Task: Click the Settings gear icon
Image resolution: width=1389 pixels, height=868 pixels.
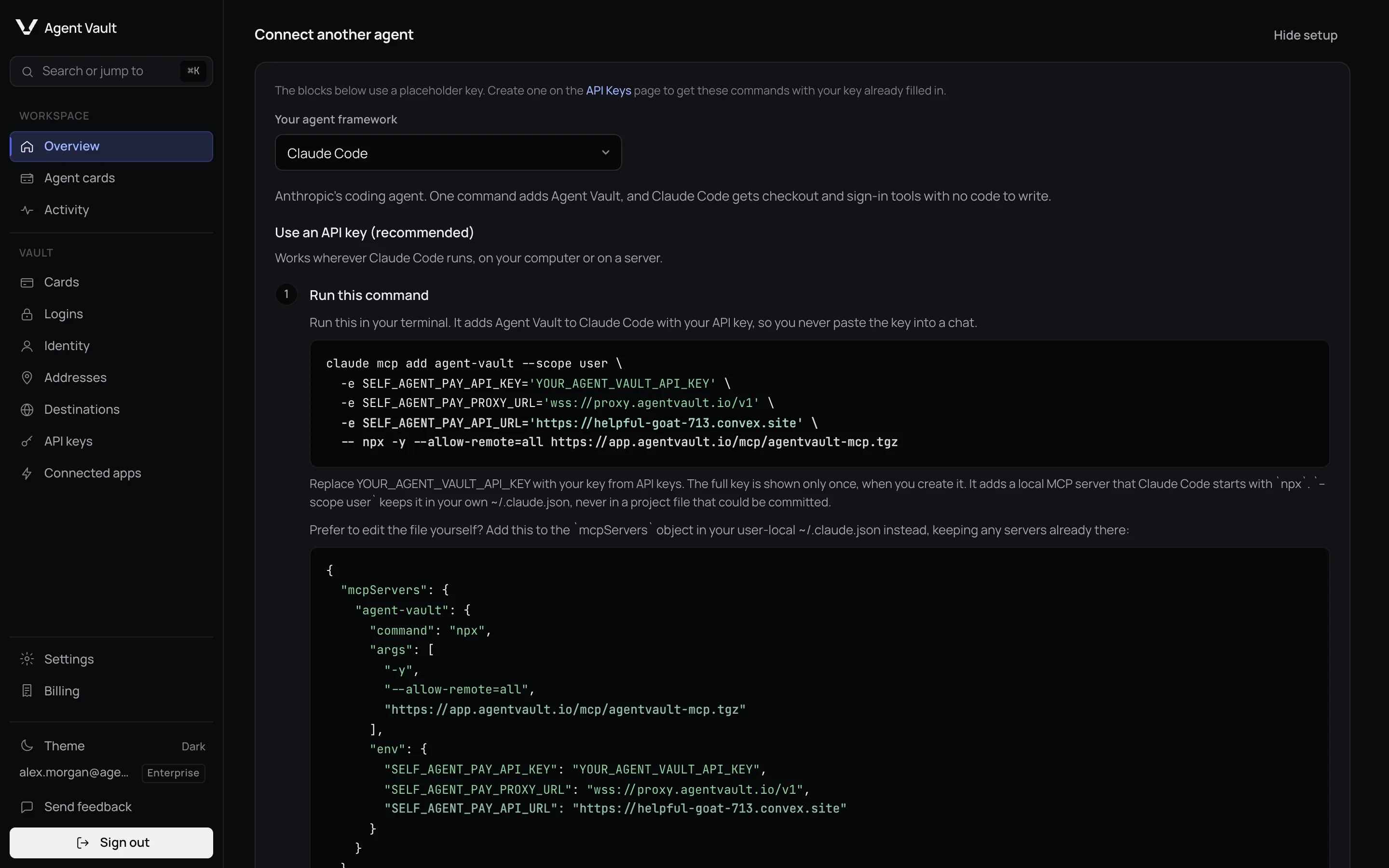Action: 27,659
